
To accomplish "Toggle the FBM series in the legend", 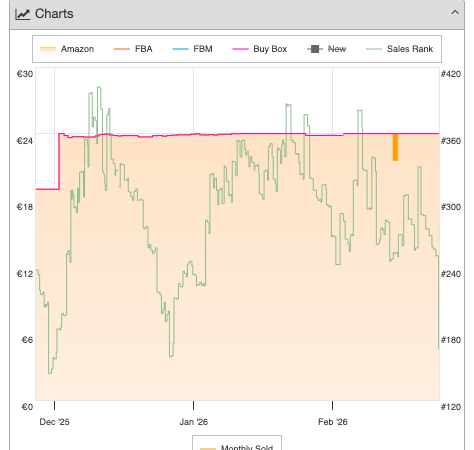I will tap(192, 49).
